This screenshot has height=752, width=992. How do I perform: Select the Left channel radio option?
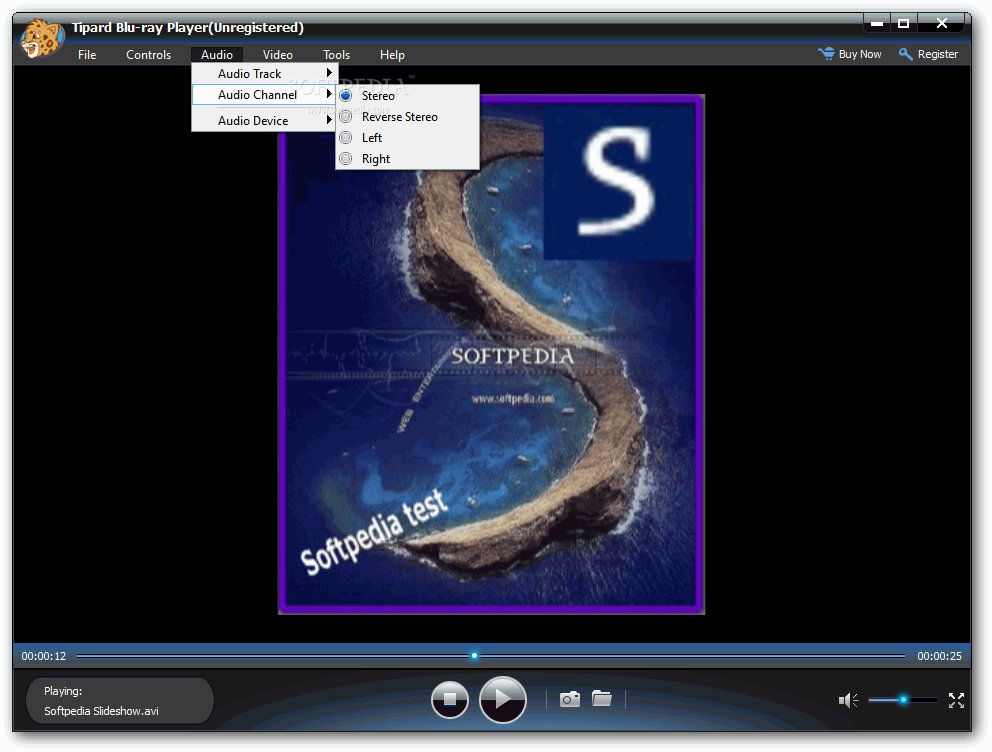click(345, 138)
